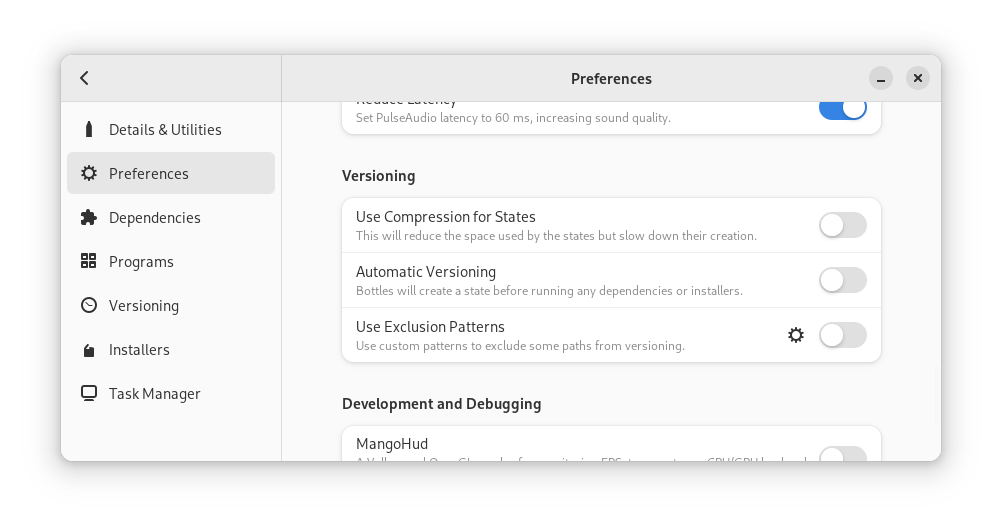
Task: Click the Dependencies puzzle piece icon
Action: pyautogui.click(x=89, y=217)
